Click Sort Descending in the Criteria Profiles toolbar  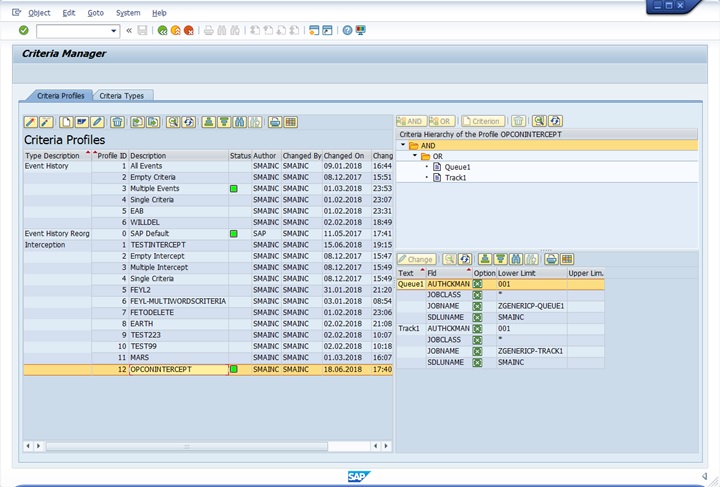point(224,122)
